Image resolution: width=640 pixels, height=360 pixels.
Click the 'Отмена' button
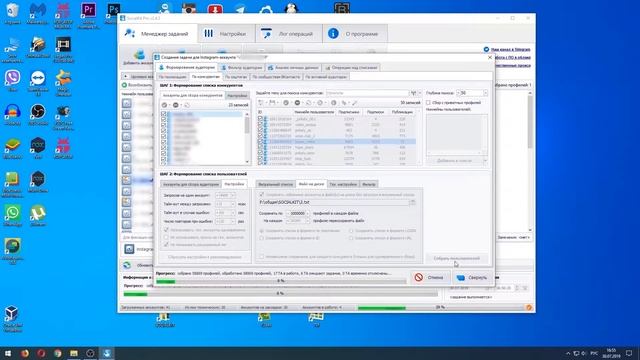[x=429, y=278]
